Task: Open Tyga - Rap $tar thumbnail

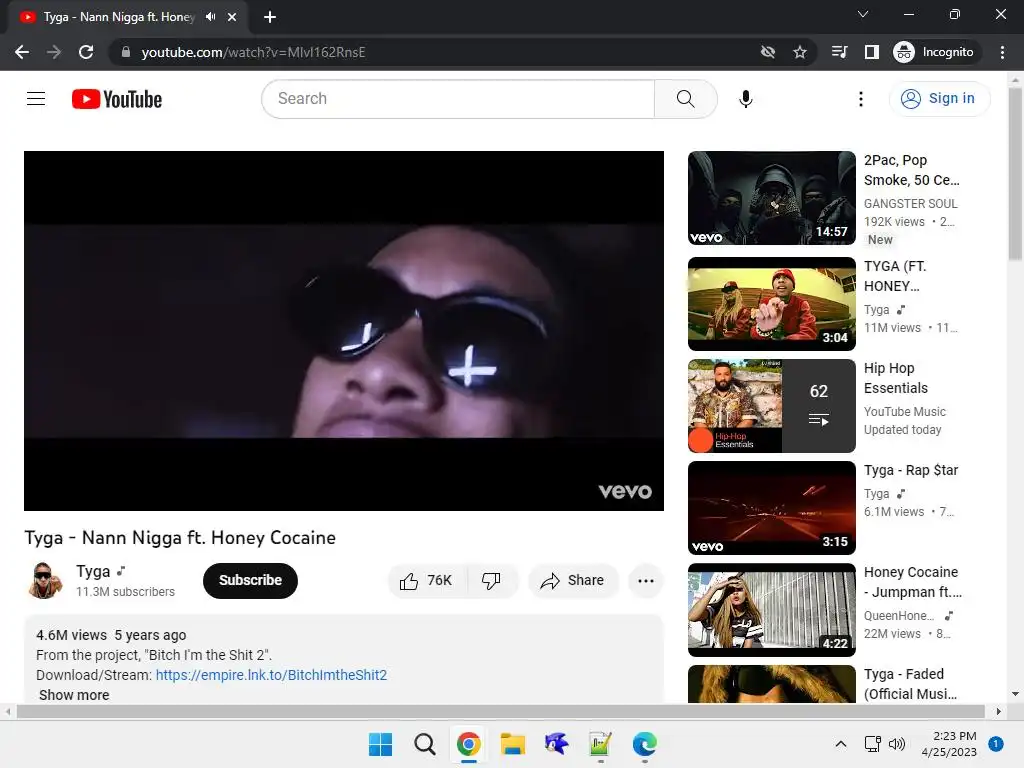Action: (771, 507)
